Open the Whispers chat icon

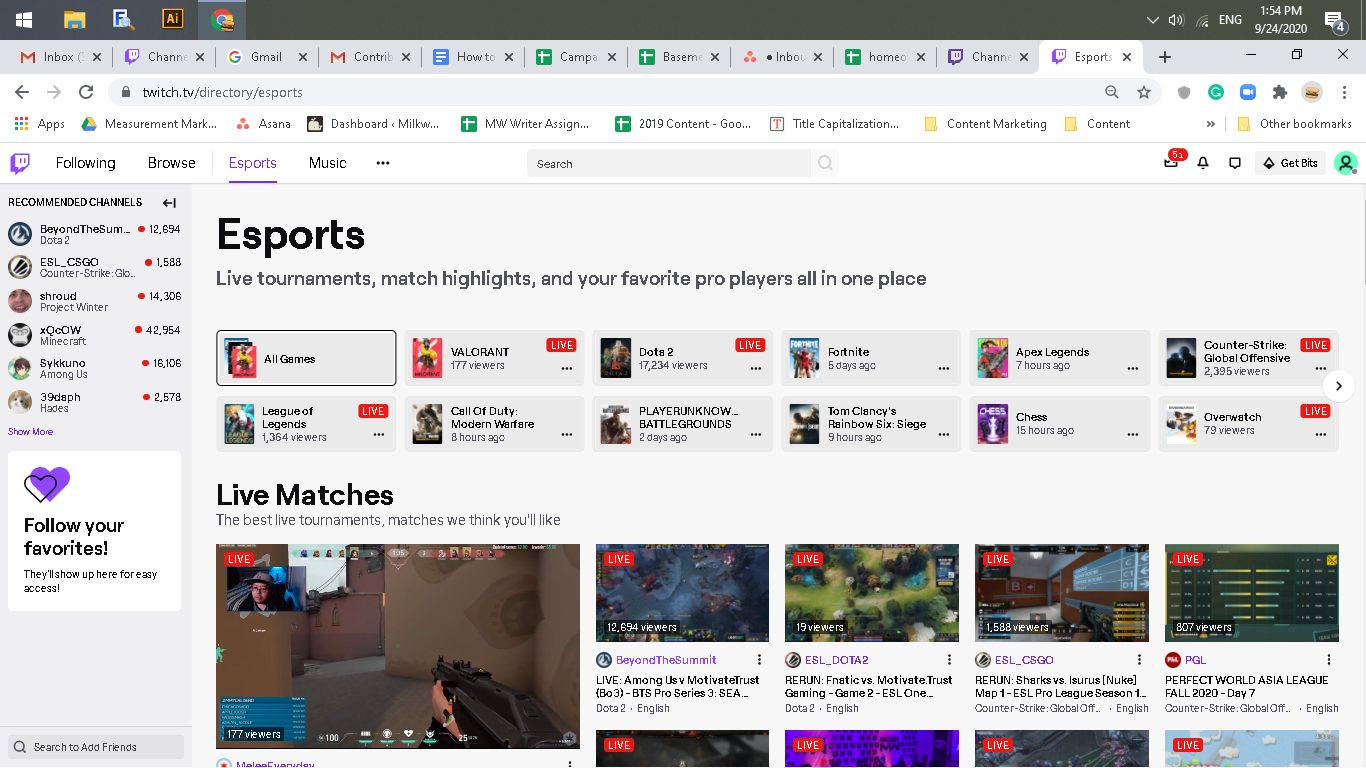(1235, 163)
